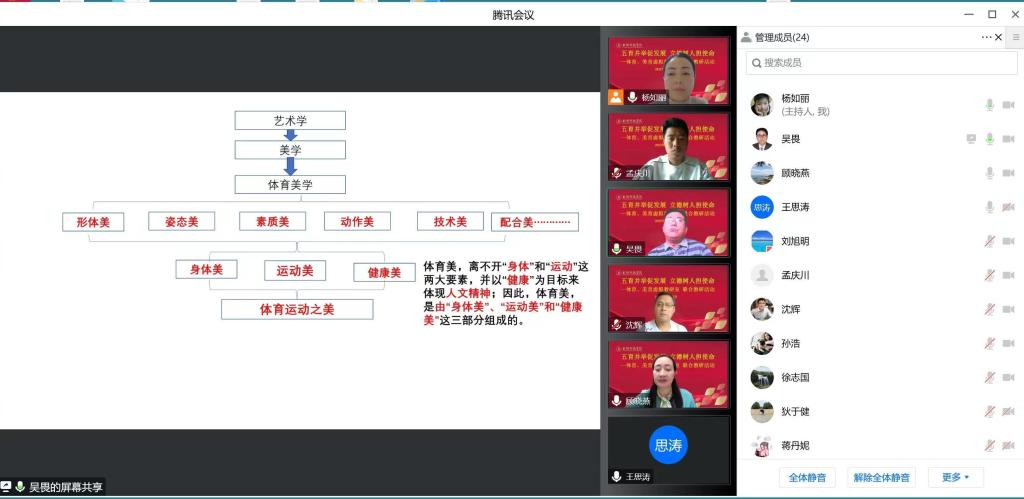Click 孙浩's camera icon in member list
The width and height of the screenshot is (1024, 499).
click(1008, 343)
